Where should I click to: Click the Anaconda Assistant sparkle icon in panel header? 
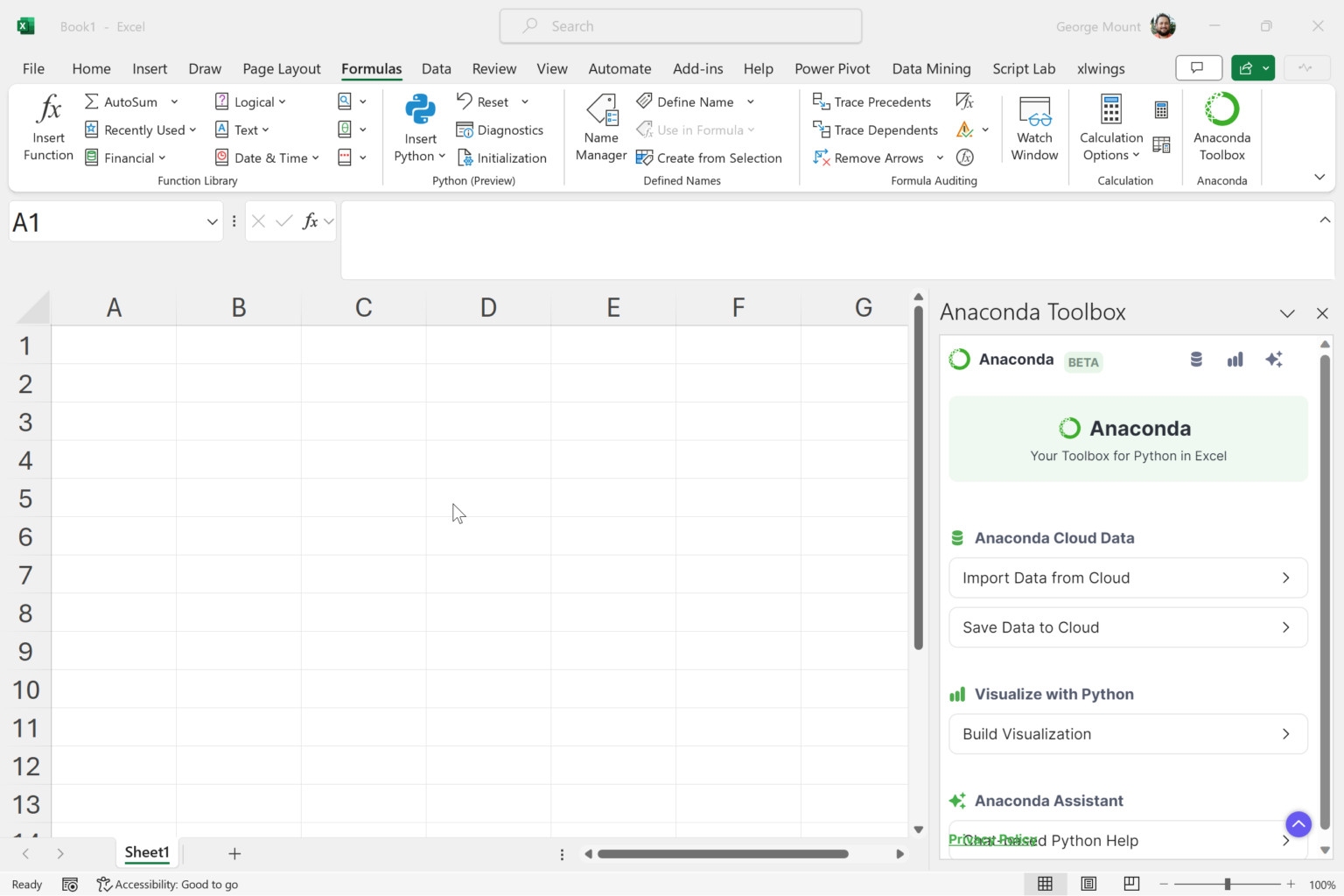pos(1274,360)
